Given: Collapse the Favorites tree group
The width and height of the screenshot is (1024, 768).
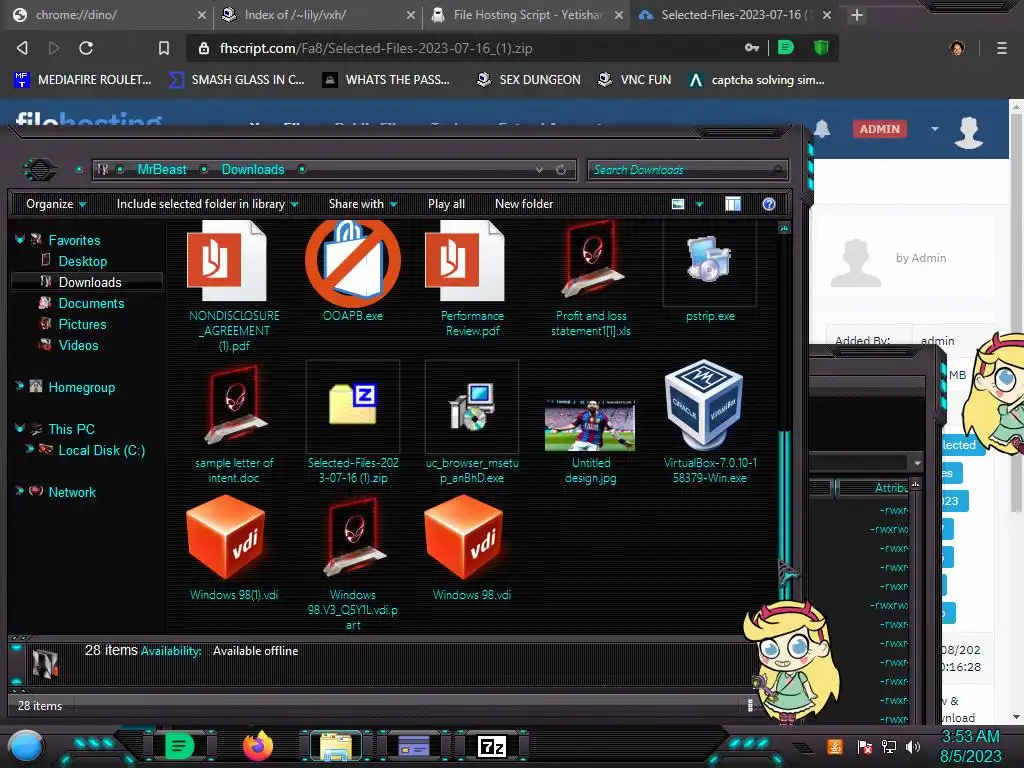Looking at the screenshot, I should pos(20,240).
